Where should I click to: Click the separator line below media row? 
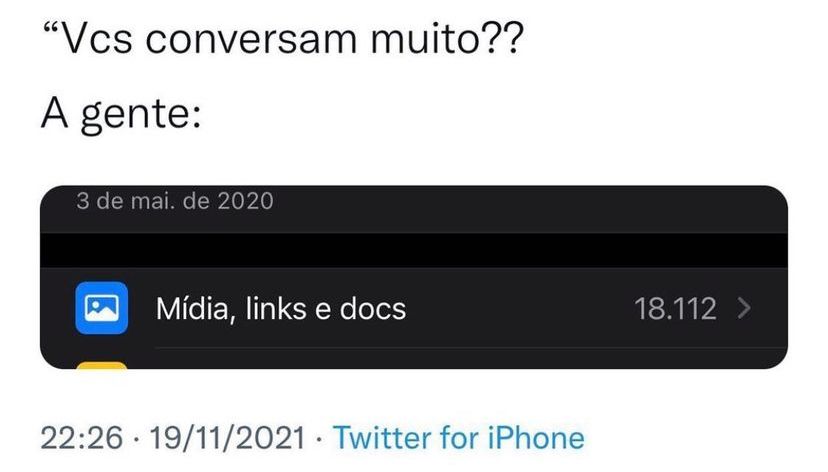click(x=471, y=348)
